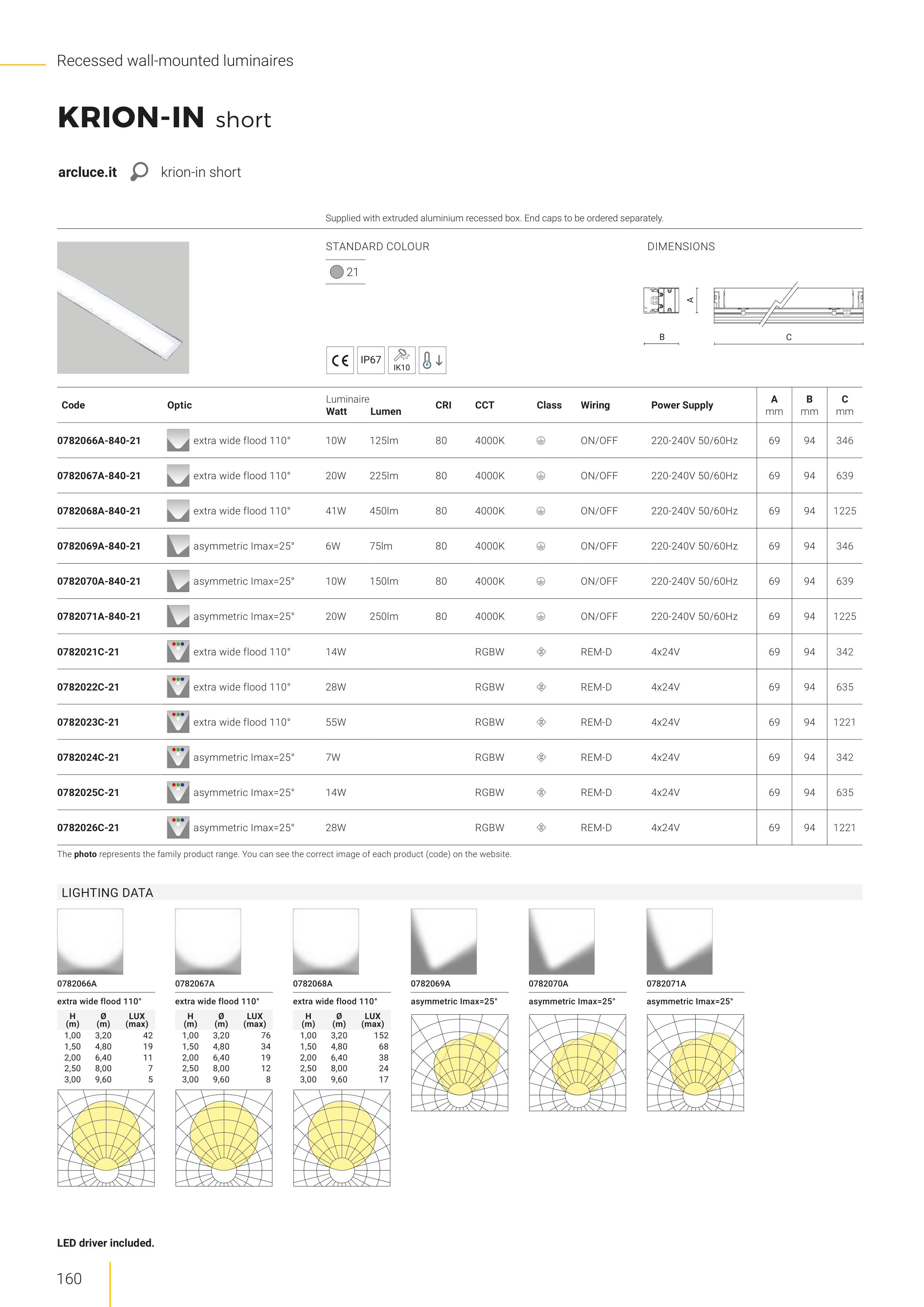Viewport: 924px width, 1307px height.
Task: Click product code 0782068A-840-21
Action: (98, 511)
